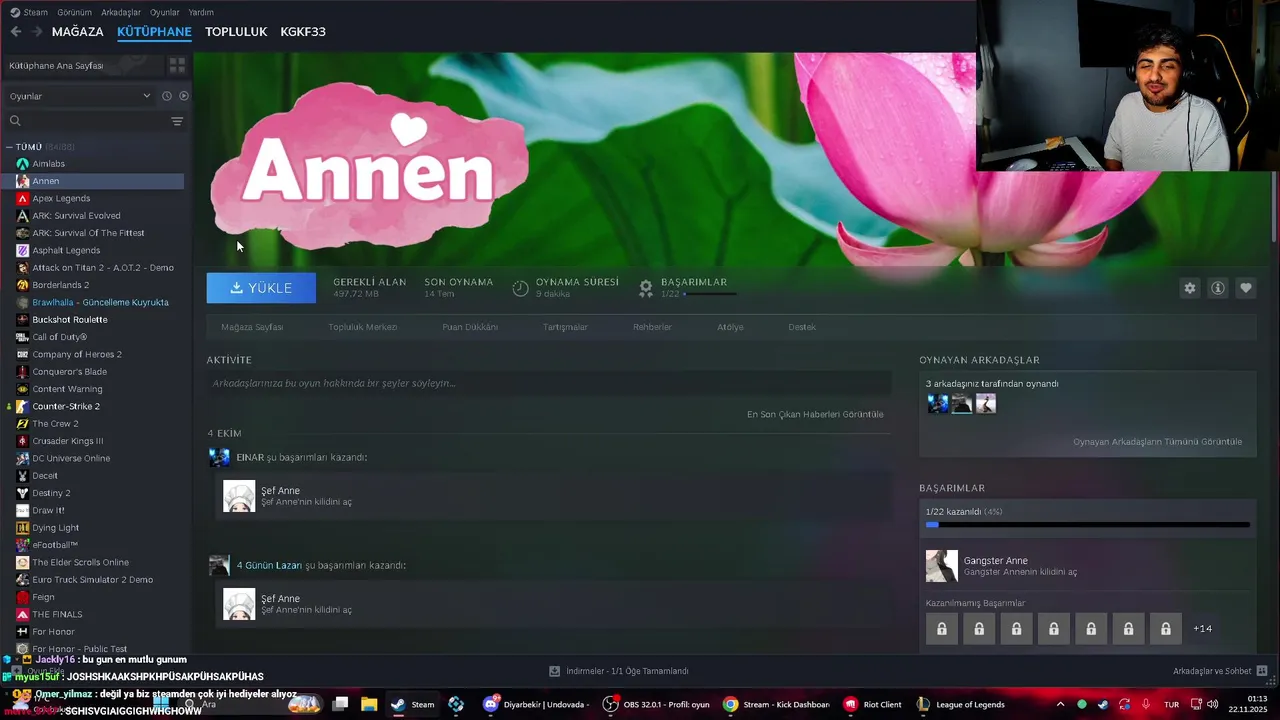Click the 1/22 kazanıldı progress bar
1280x720 pixels.
pyautogui.click(x=1088, y=524)
